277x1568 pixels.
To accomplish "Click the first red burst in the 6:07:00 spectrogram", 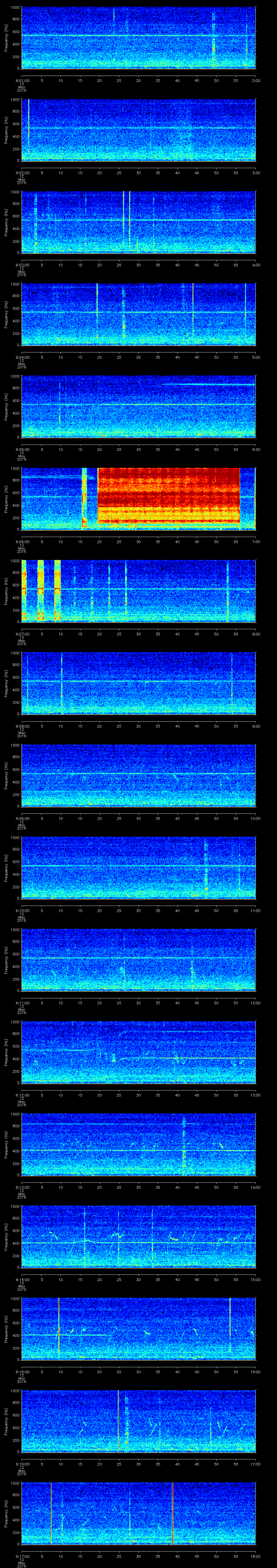I will (24, 590).
